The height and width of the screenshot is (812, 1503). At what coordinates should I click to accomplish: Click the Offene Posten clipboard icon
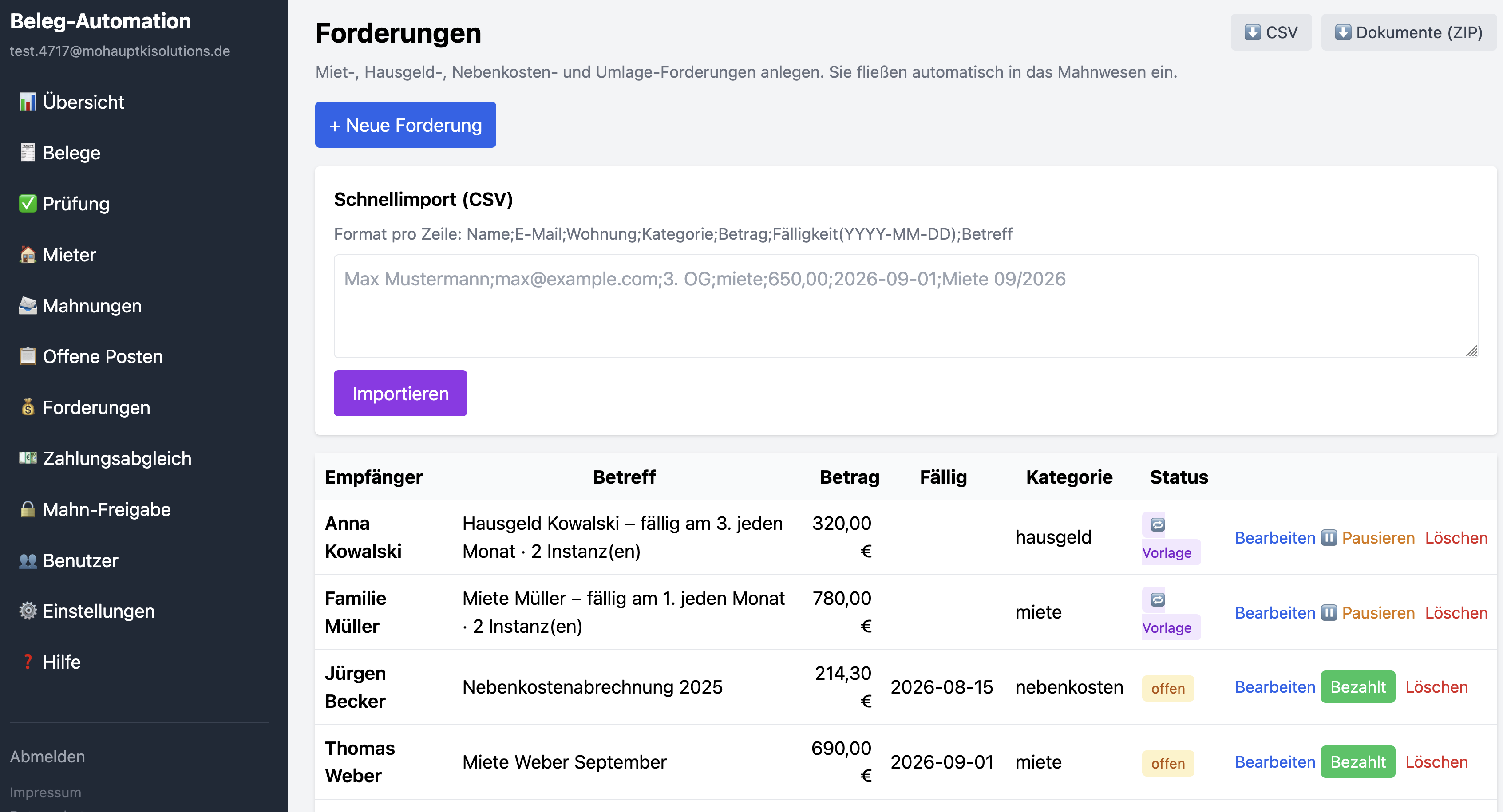click(x=28, y=356)
